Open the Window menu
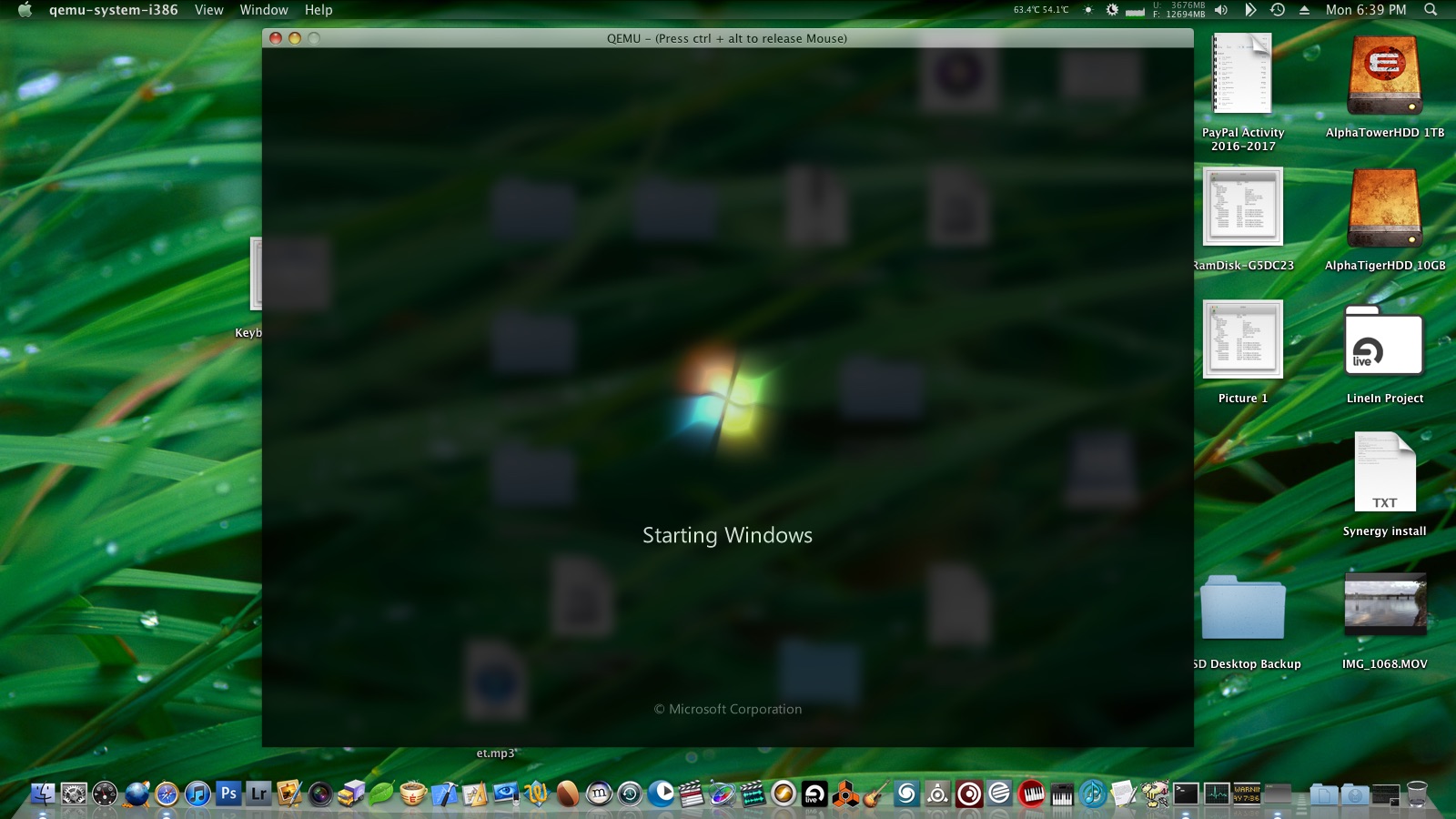 (x=264, y=10)
